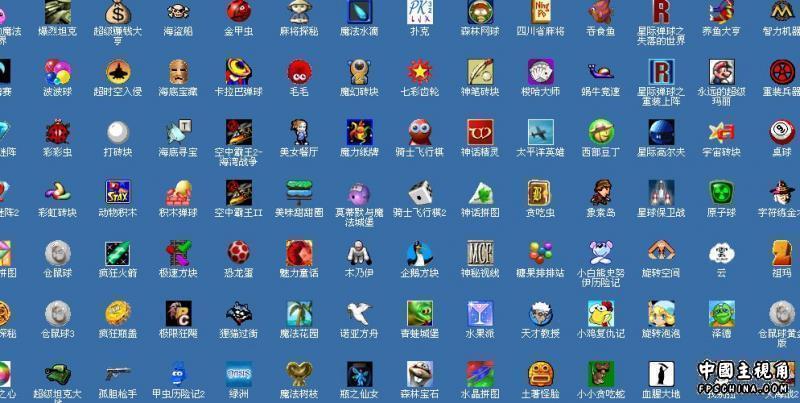Launch 空中霸王2-海湾战争 icon

coord(239,132)
